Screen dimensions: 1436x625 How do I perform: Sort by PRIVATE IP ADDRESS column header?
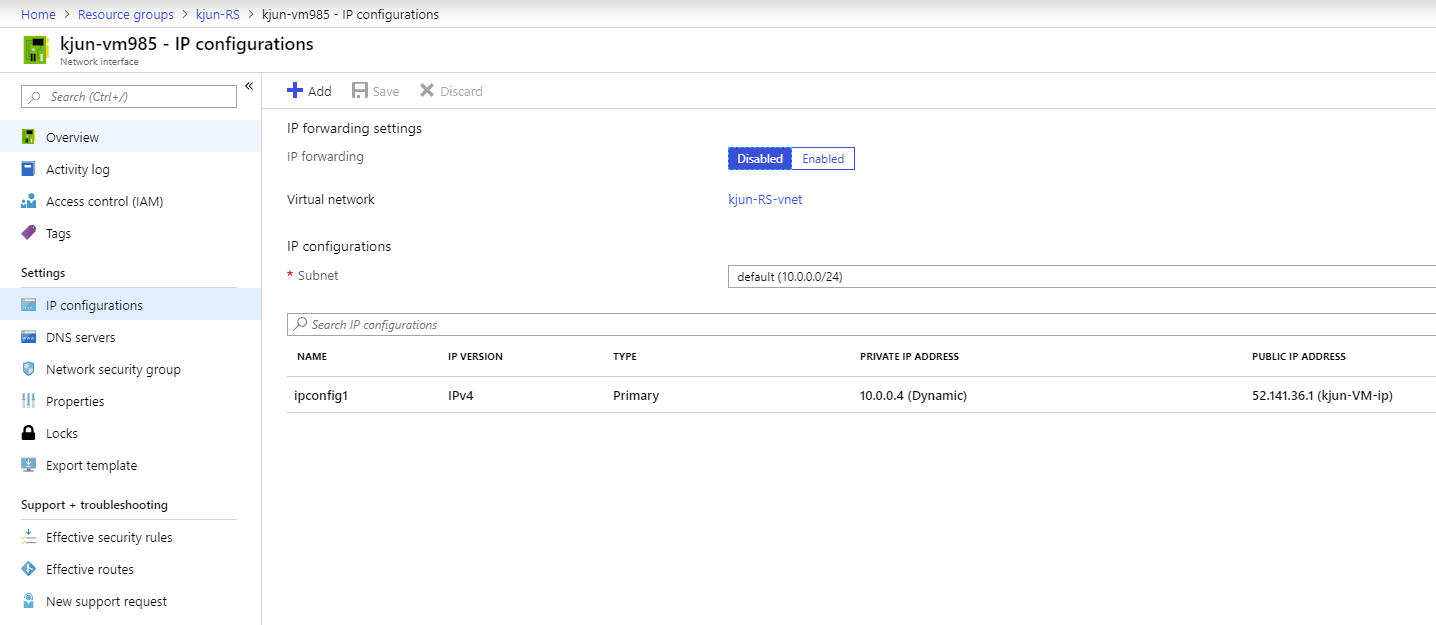[909, 356]
